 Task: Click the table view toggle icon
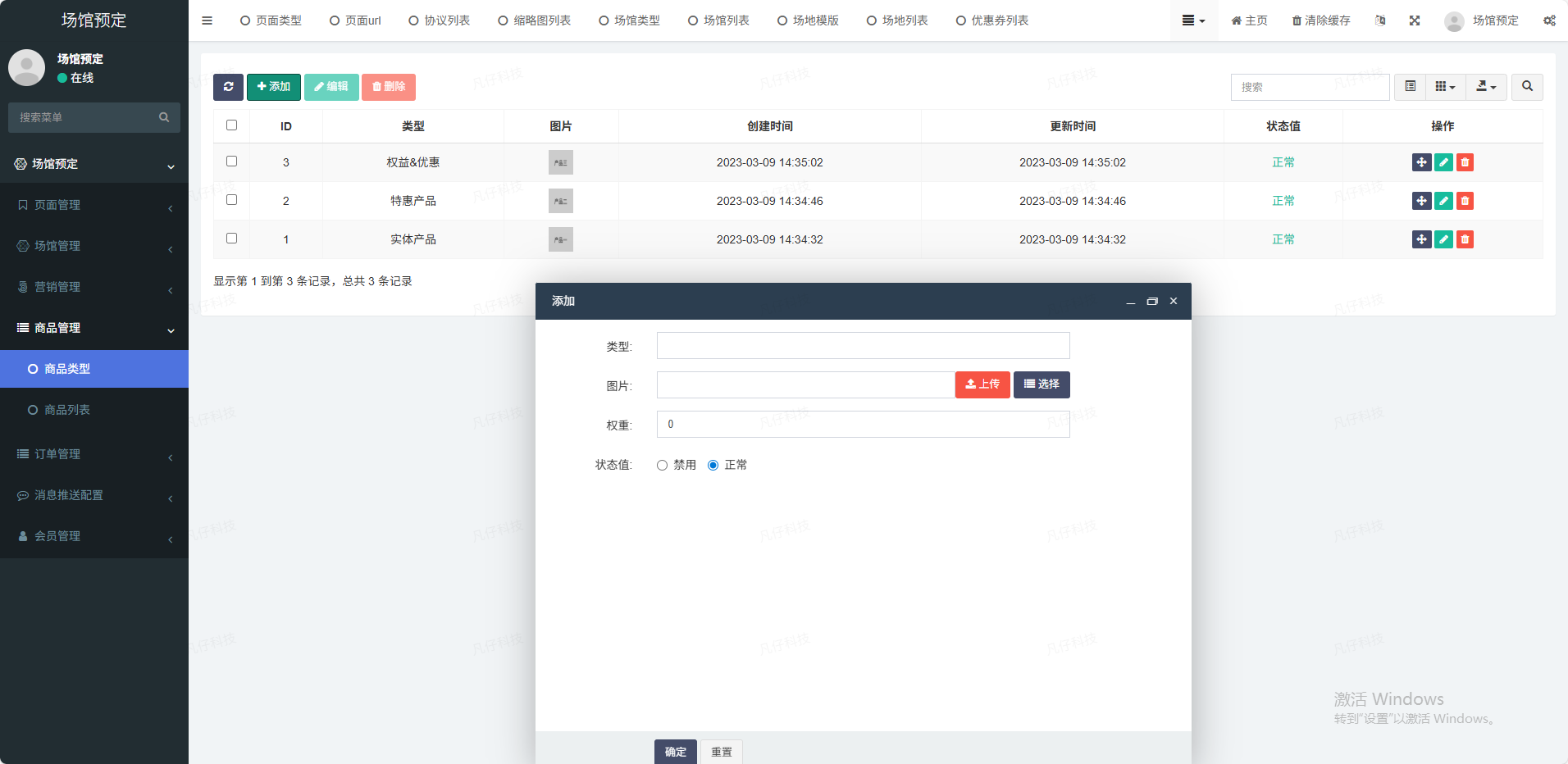(x=1410, y=87)
